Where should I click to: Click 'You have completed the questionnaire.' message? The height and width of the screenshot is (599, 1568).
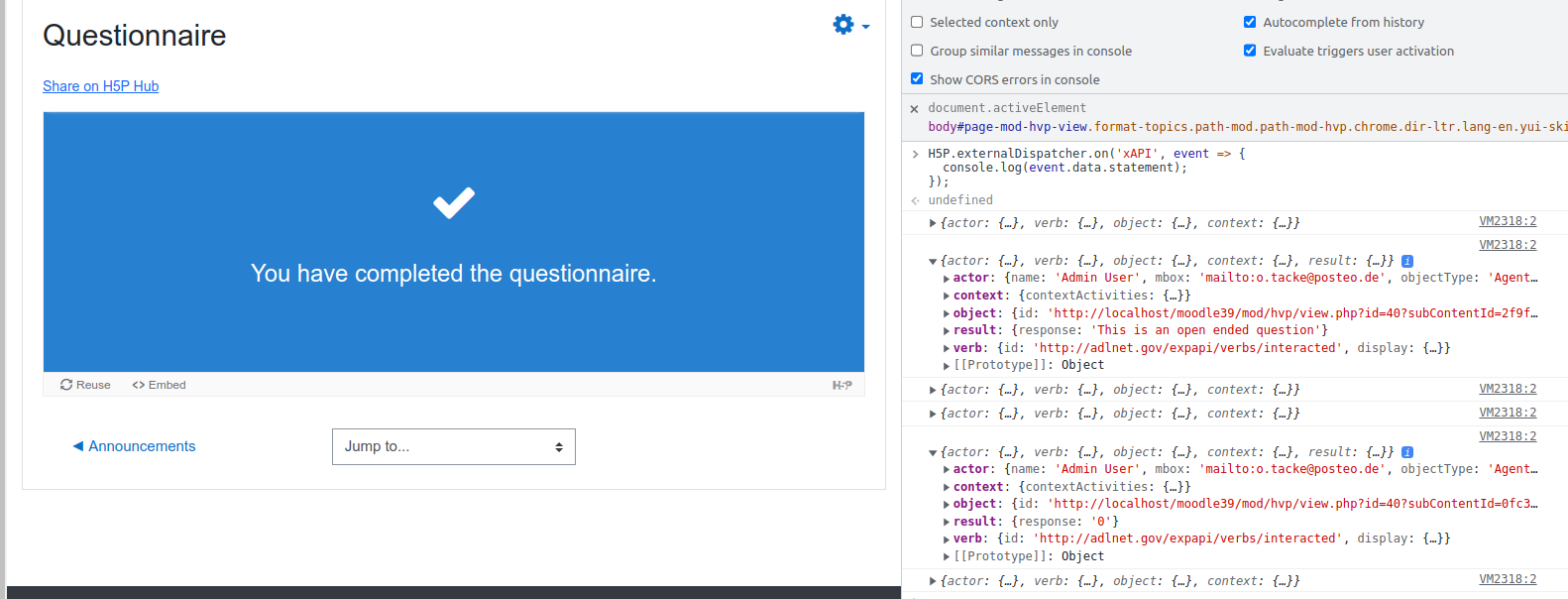pos(454,274)
